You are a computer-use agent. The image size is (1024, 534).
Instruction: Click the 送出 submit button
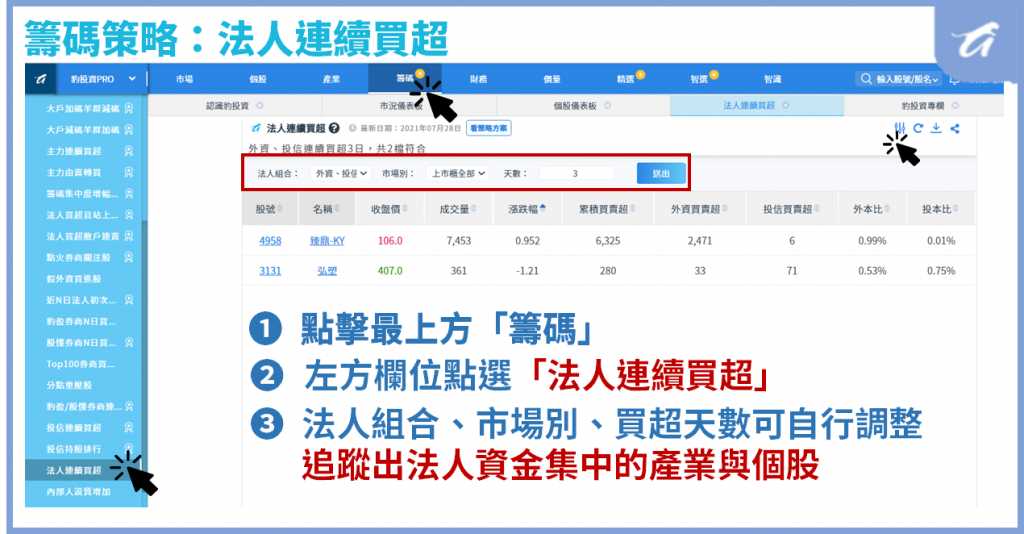661,174
